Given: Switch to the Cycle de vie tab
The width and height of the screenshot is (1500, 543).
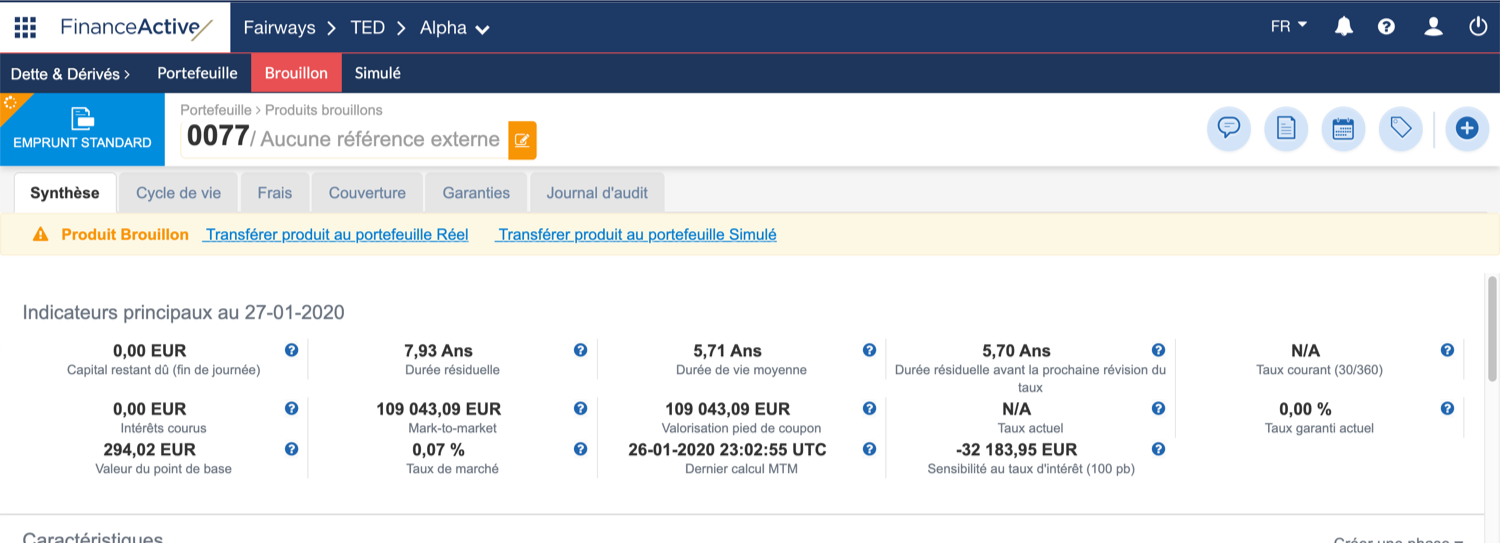Looking at the screenshot, I should 178,193.
